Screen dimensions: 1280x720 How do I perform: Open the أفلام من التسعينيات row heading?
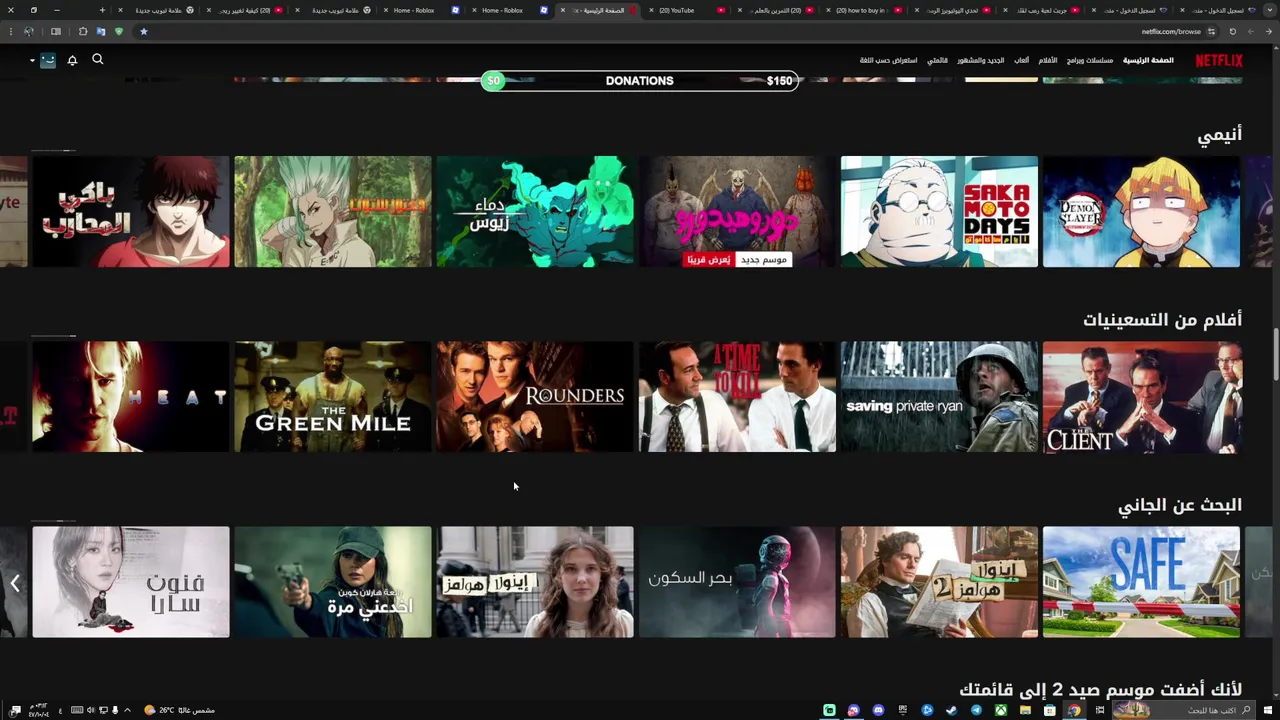pos(1162,319)
